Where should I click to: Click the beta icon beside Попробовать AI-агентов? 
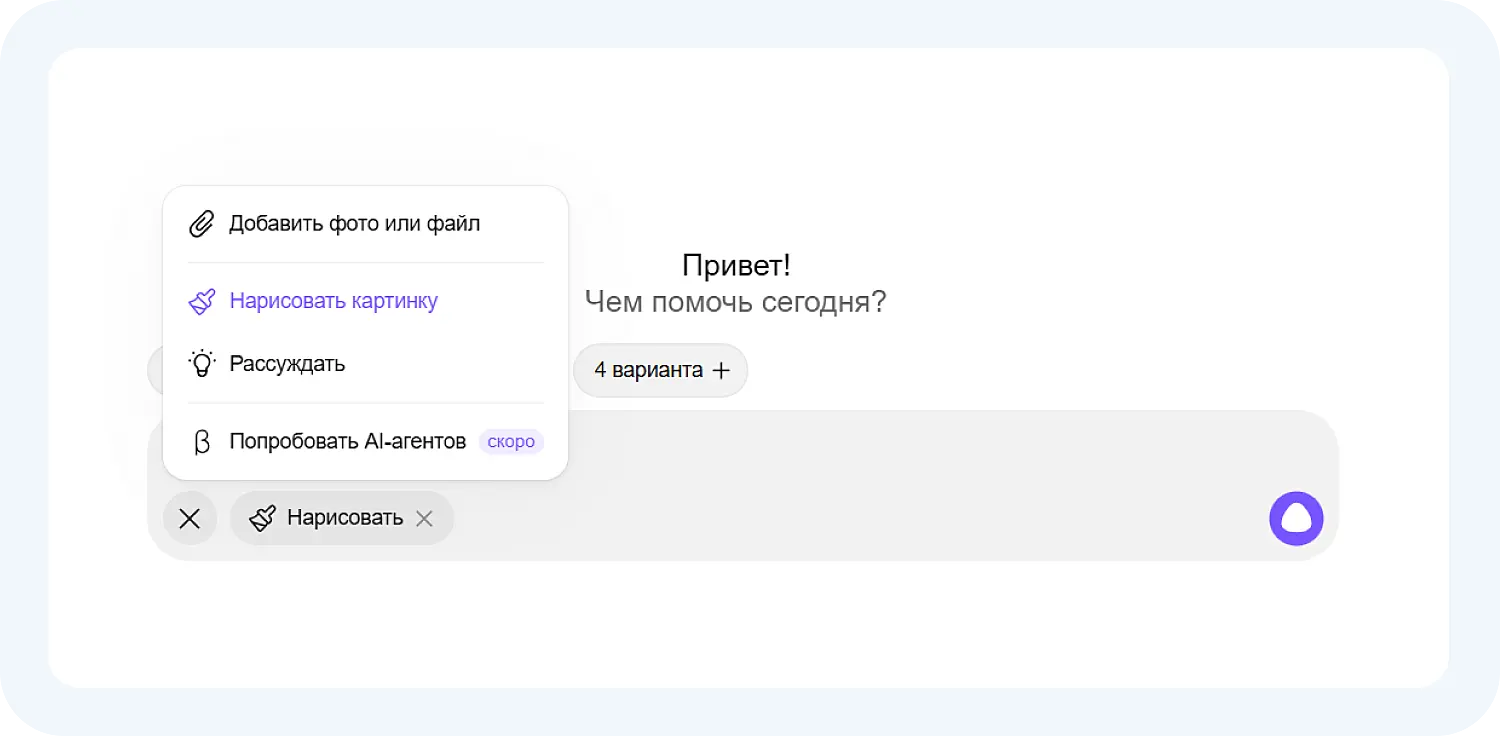(202, 441)
